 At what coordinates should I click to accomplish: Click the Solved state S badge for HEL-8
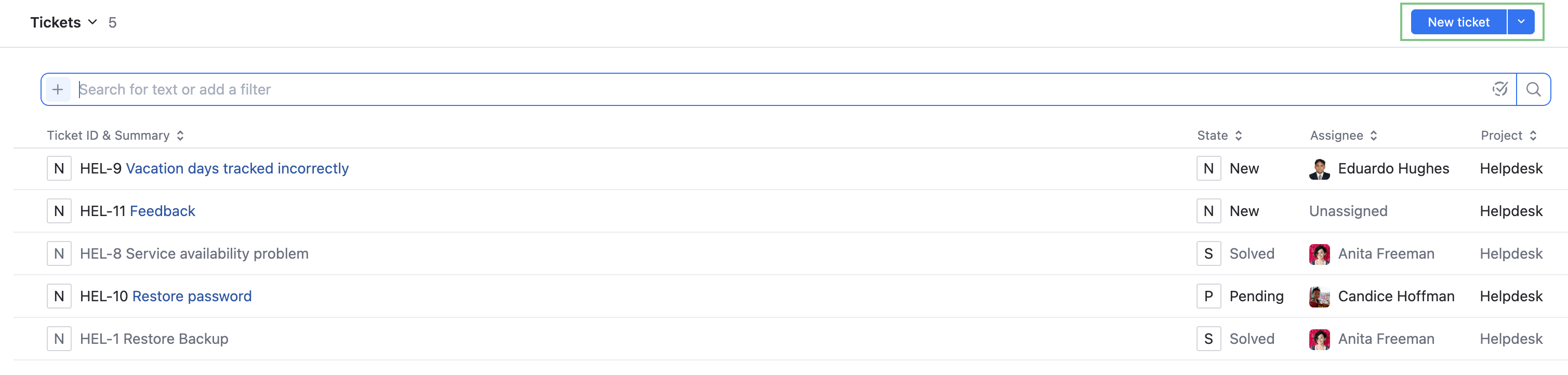tap(1208, 254)
